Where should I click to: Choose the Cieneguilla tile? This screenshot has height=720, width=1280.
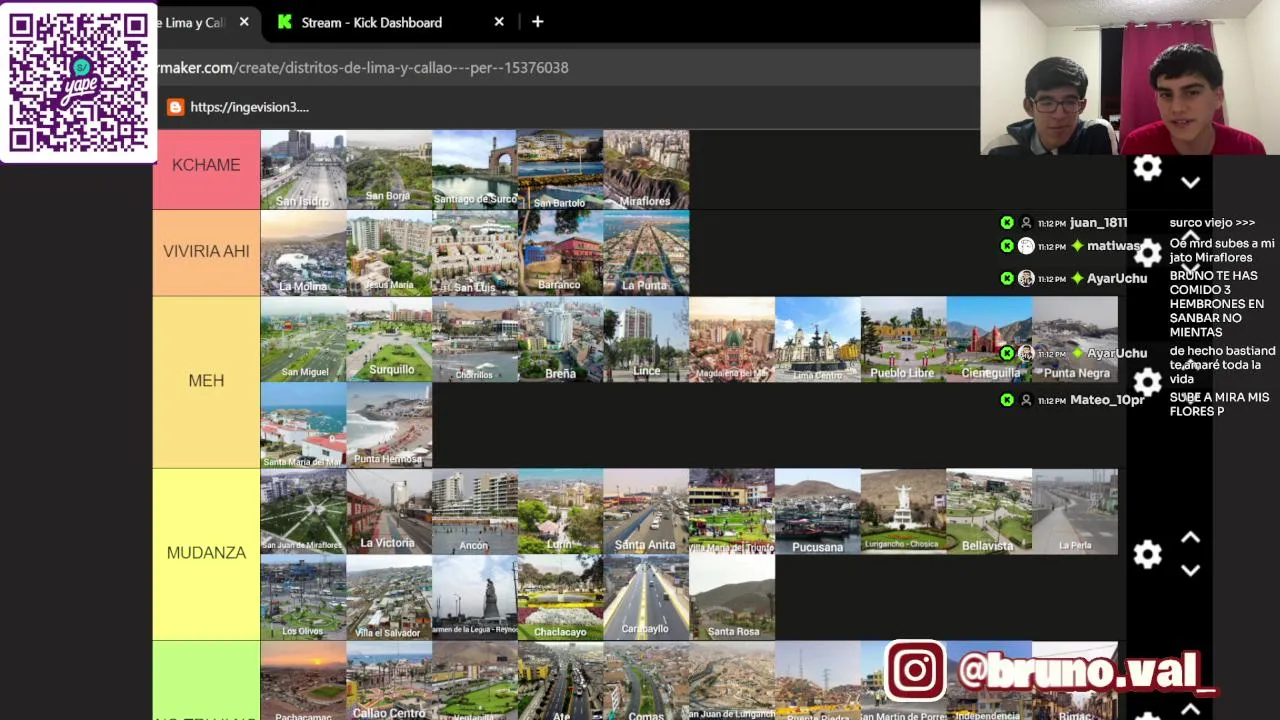click(989, 339)
